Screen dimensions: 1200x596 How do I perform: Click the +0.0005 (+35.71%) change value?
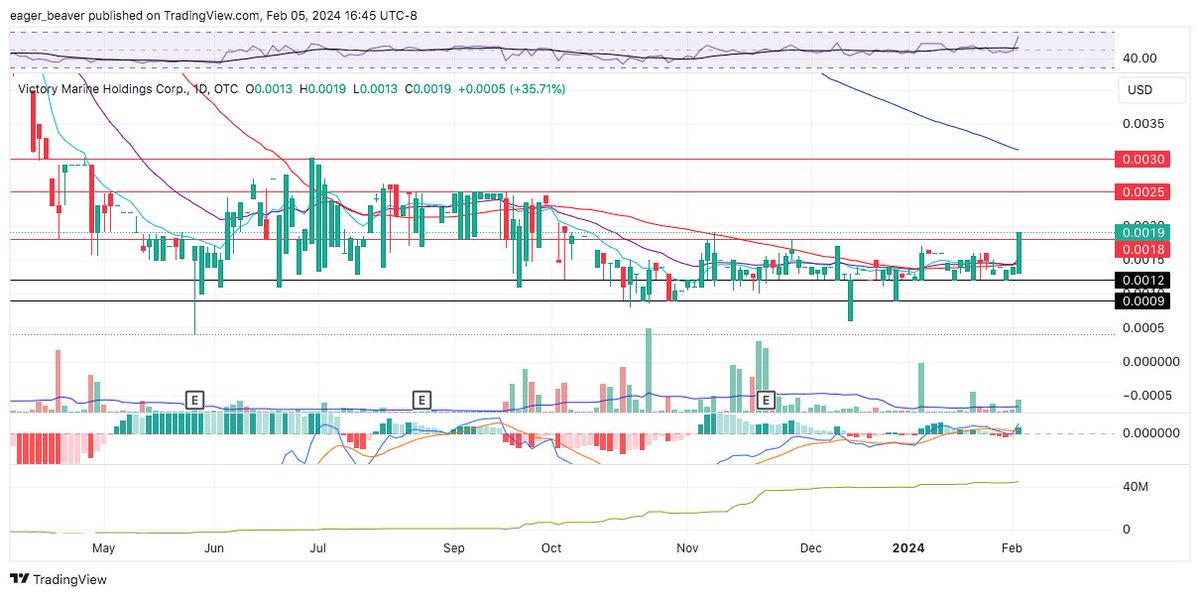click(x=512, y=89)
